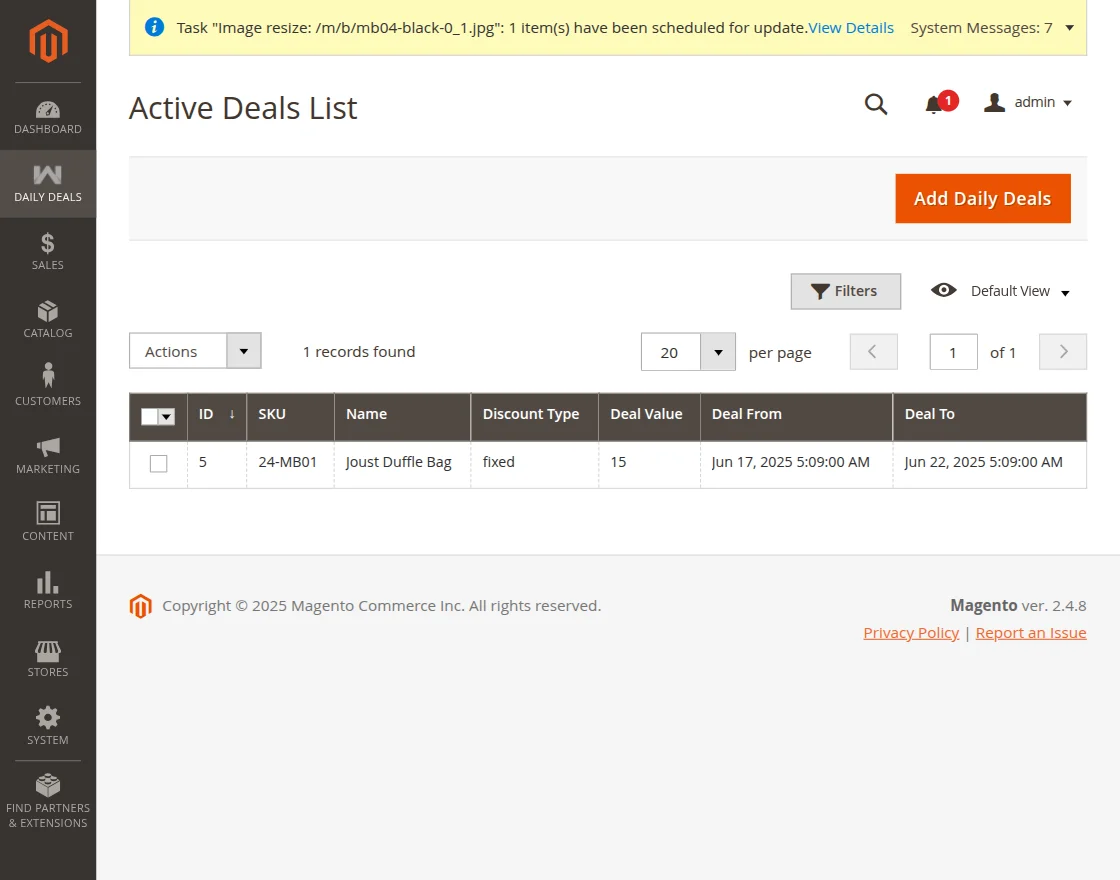Toggle the select-all checkbox in table header
Image resolution: width=1120 pixels, height=880 pixels.
coord(150,417)
